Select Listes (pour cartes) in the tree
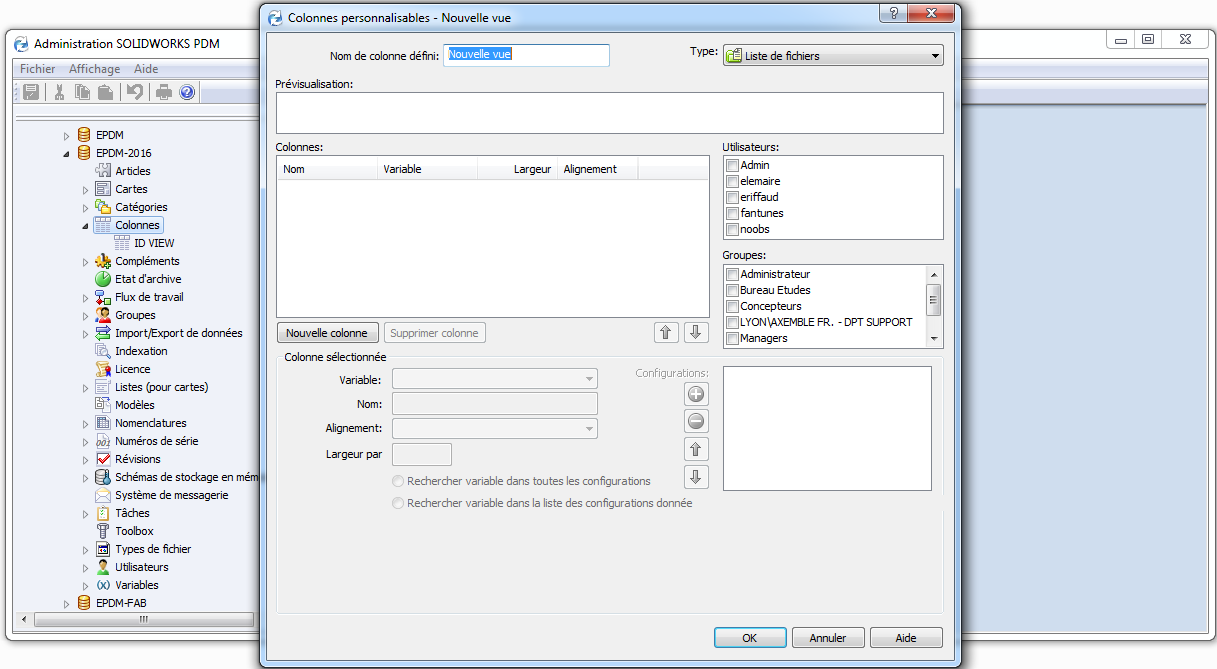The height and width of the screenshot is (669, 1217). (162, 387)
